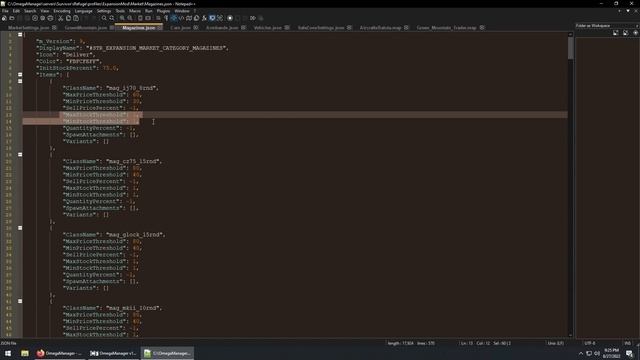Collapse the mag_mkii_10rnd object fold marker

coord(20,301)
